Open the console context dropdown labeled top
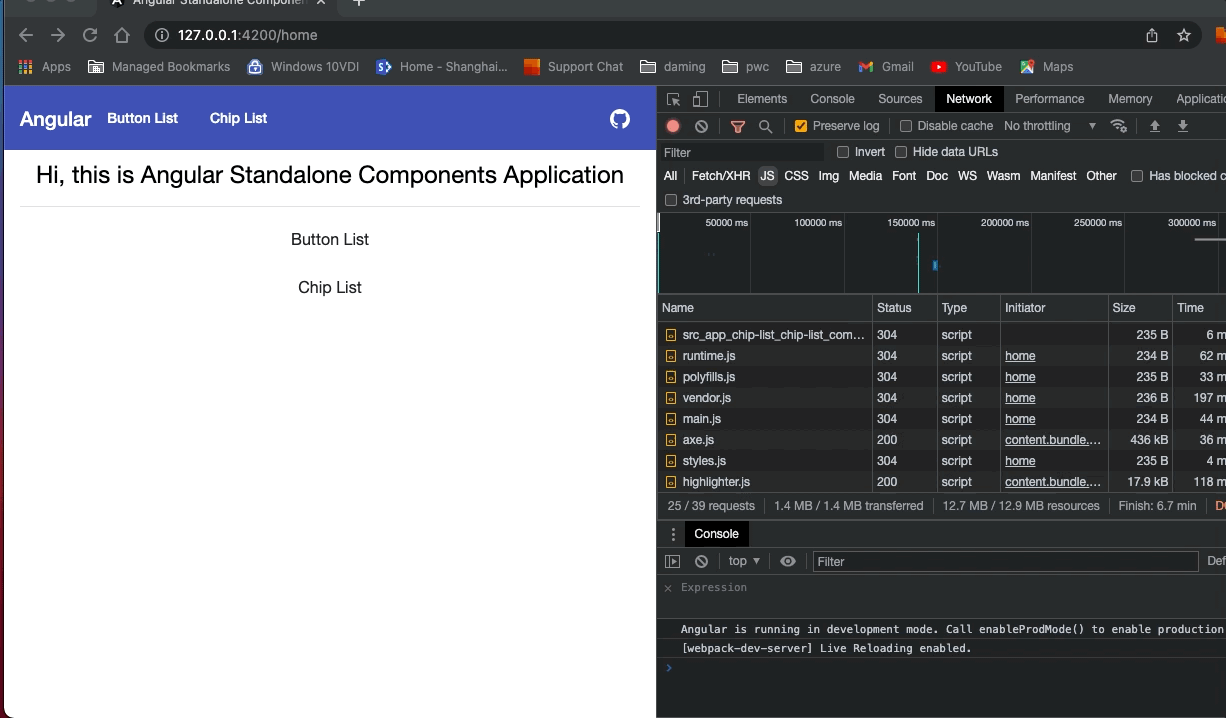 (740, 561)
